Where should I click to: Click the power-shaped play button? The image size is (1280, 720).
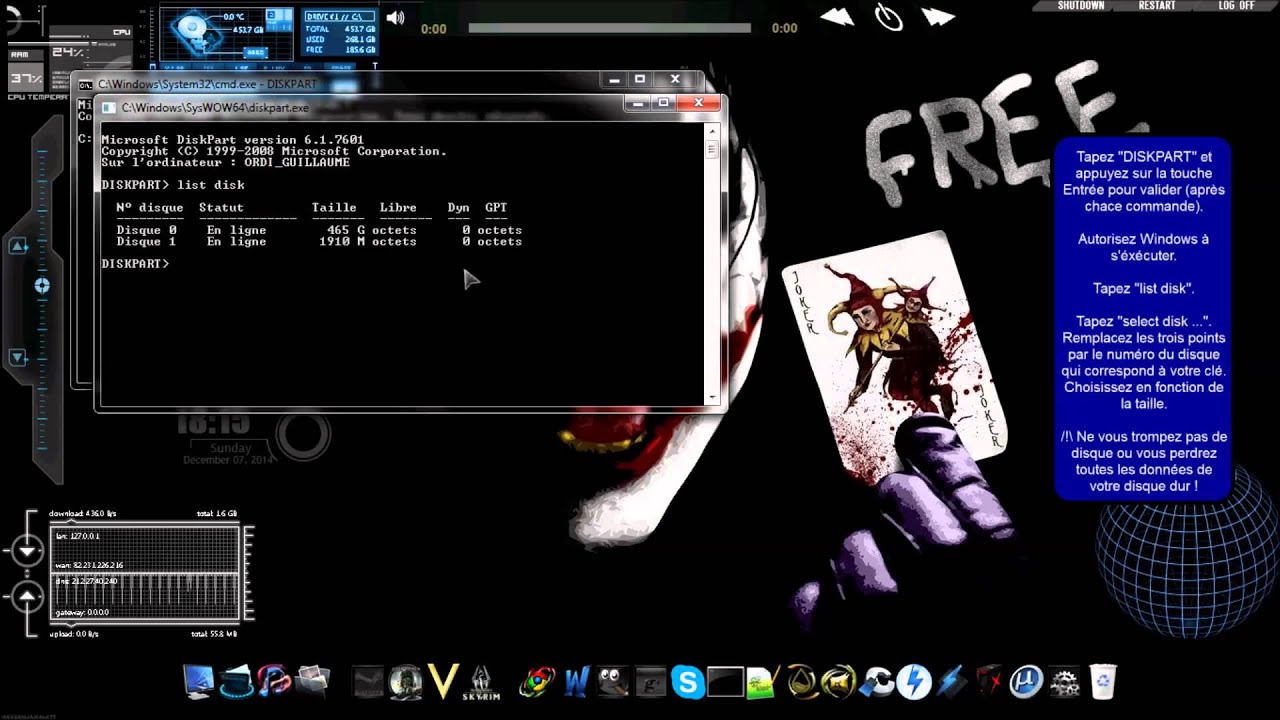pyautogui.click(x=889, y=17)
